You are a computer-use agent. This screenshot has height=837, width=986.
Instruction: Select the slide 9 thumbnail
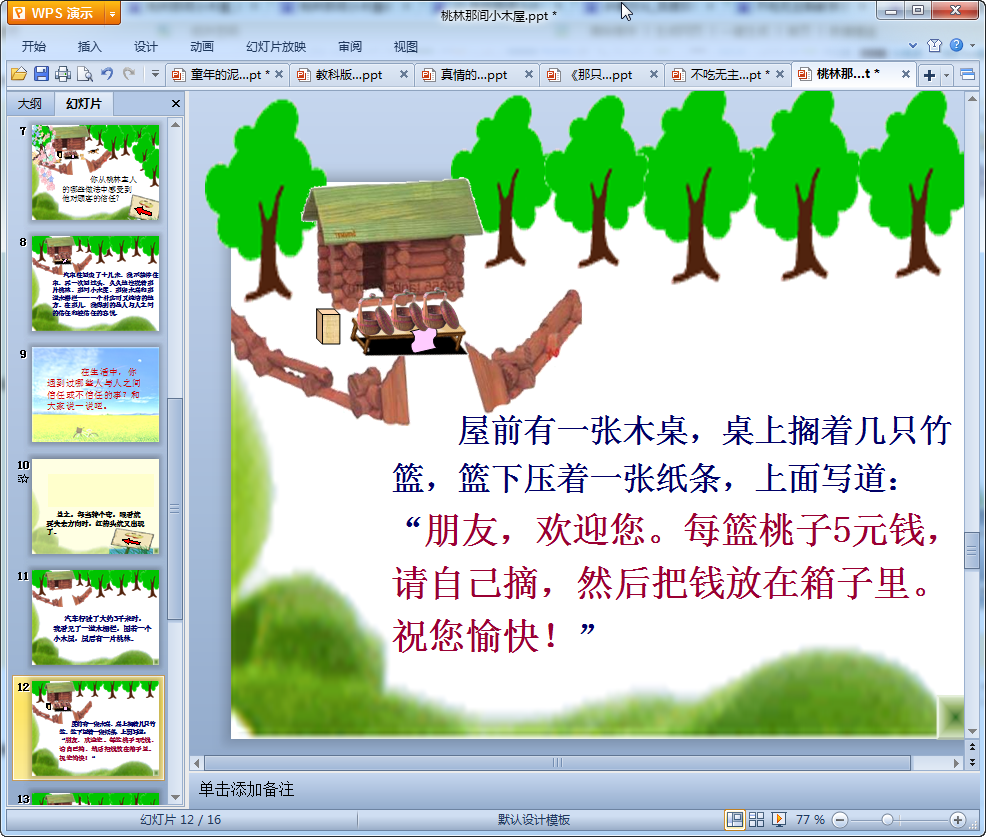[x=95, y=394]
